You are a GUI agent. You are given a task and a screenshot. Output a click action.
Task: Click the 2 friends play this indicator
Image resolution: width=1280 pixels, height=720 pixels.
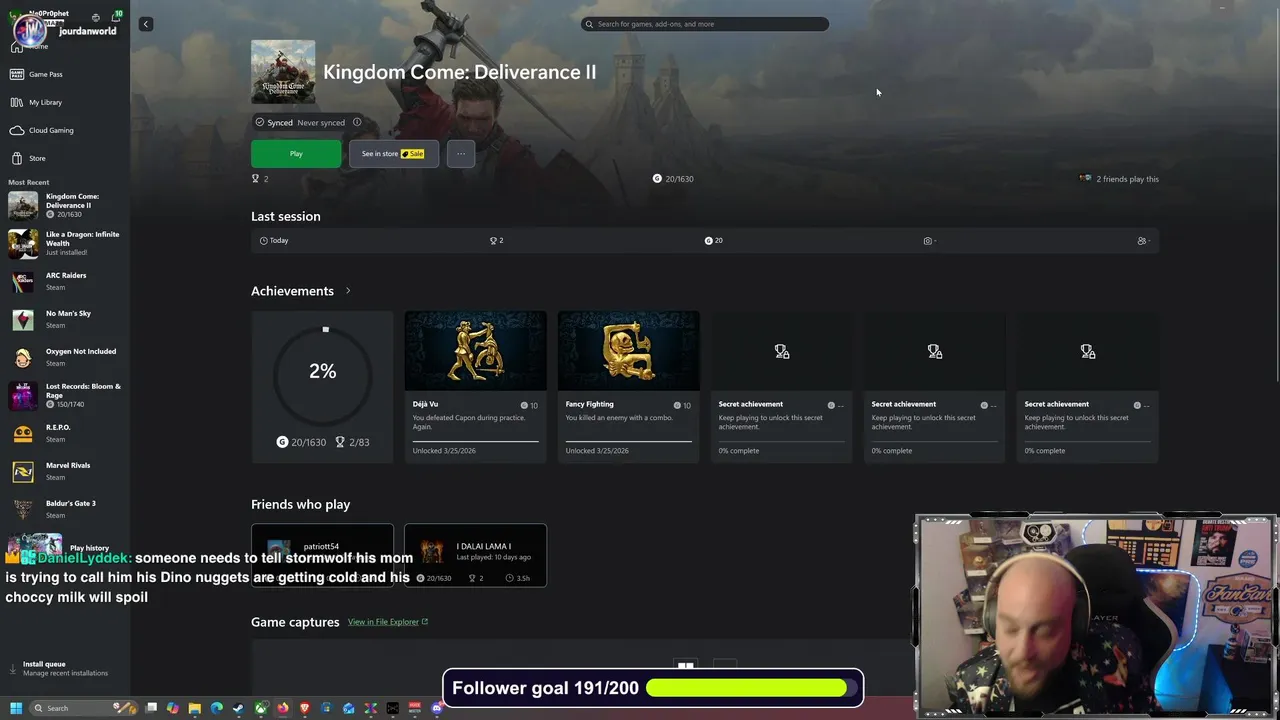(1119, 179)
